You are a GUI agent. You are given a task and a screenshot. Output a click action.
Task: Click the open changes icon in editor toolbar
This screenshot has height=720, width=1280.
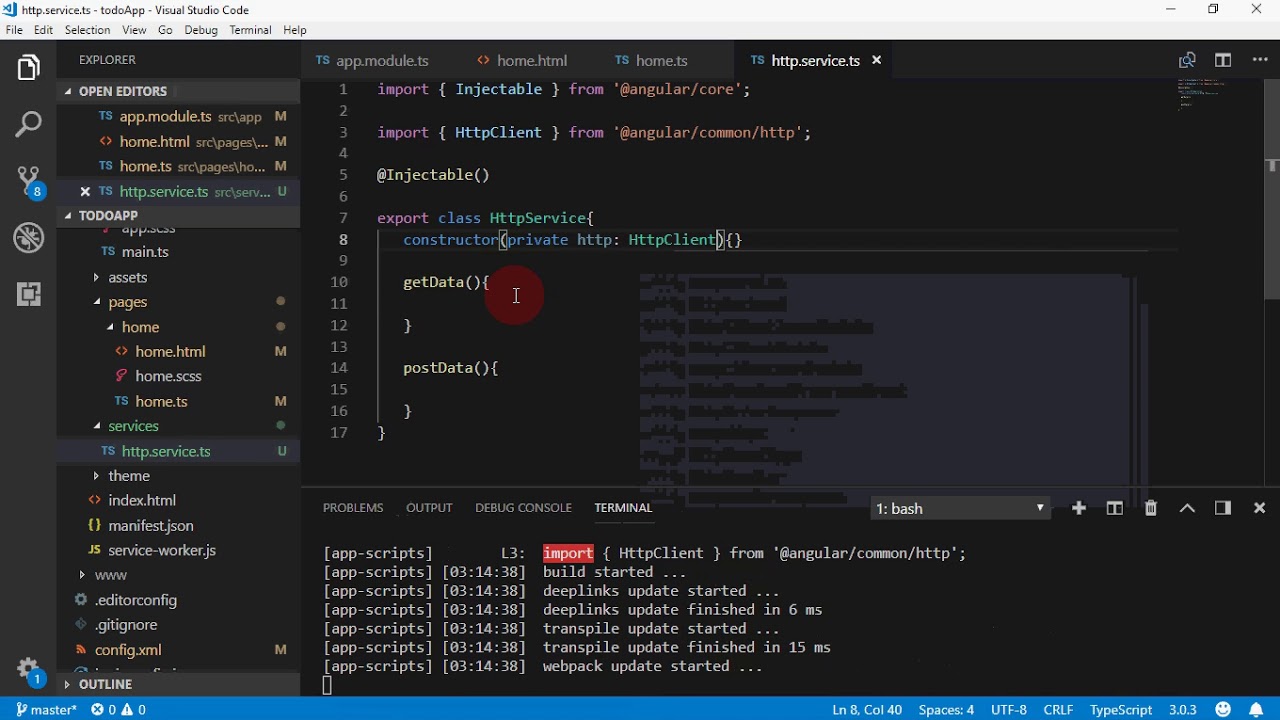coord(1187,61)
